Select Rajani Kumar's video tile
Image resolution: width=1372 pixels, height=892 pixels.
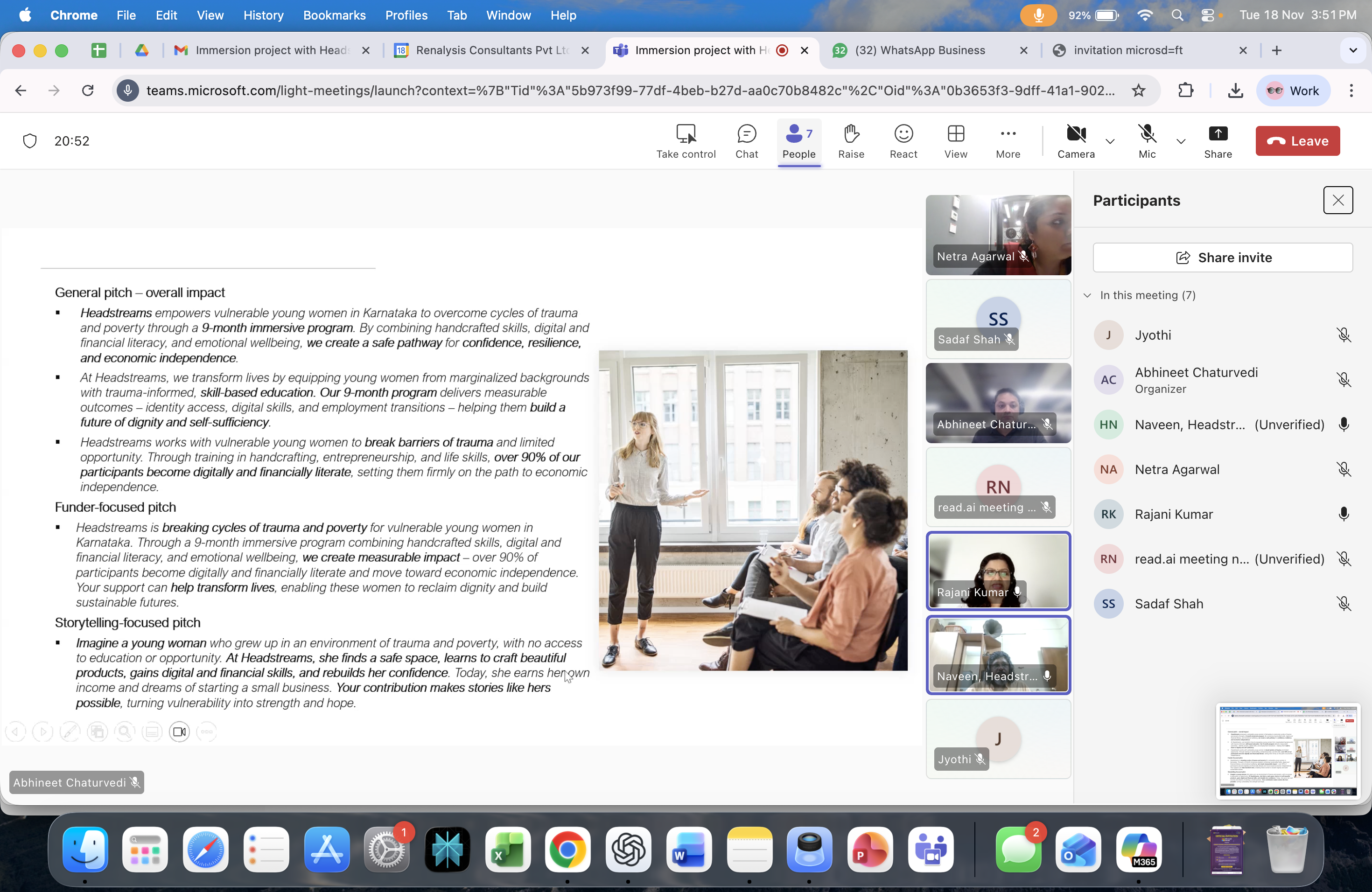[998, 571]
